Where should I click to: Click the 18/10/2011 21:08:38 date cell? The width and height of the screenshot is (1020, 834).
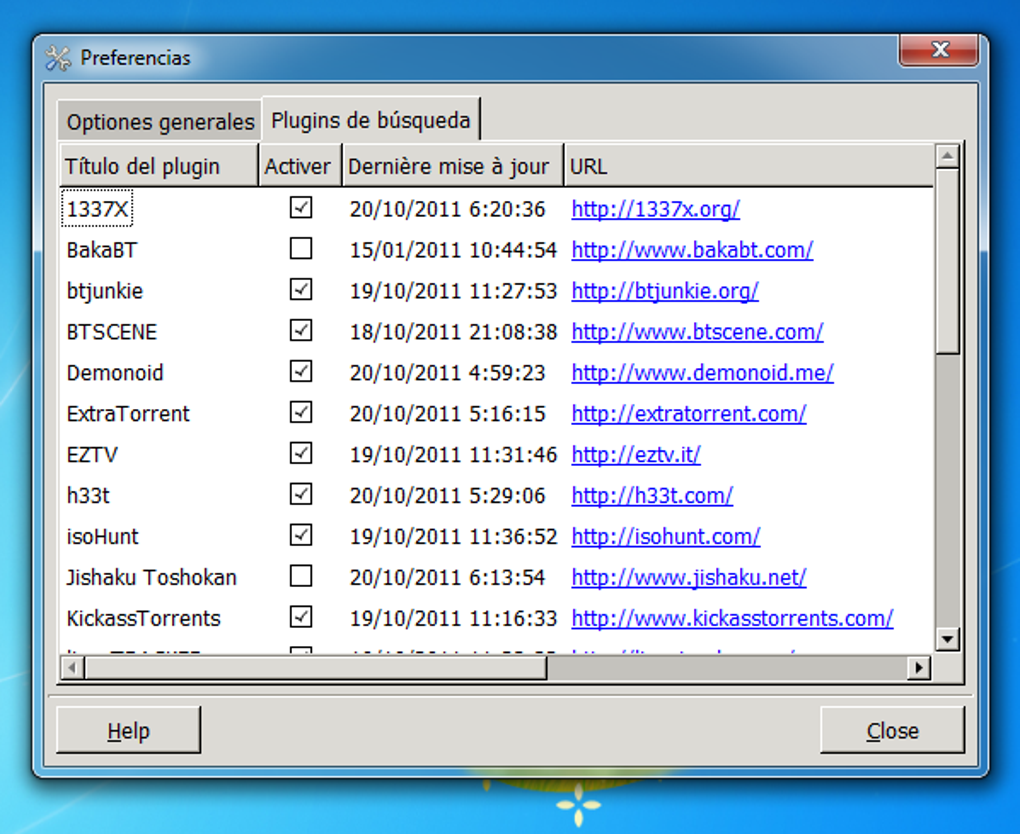(453, 332)
